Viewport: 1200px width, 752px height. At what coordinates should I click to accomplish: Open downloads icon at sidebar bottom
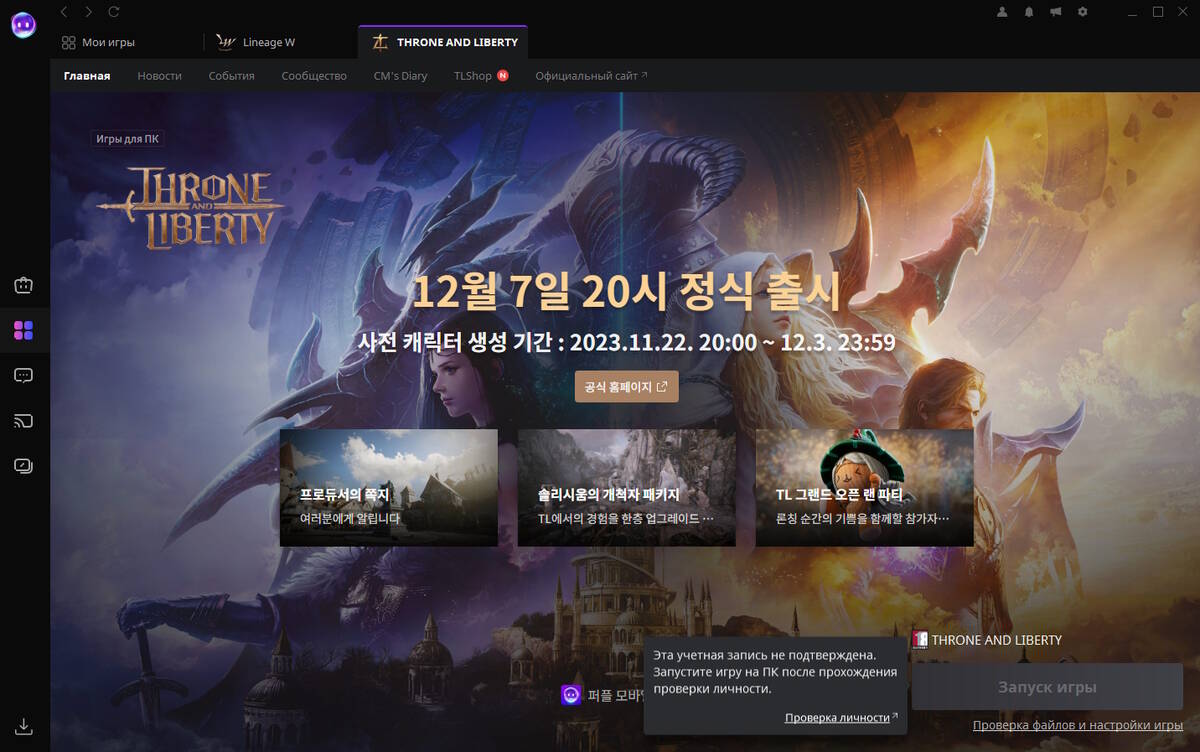click(24, 725)
